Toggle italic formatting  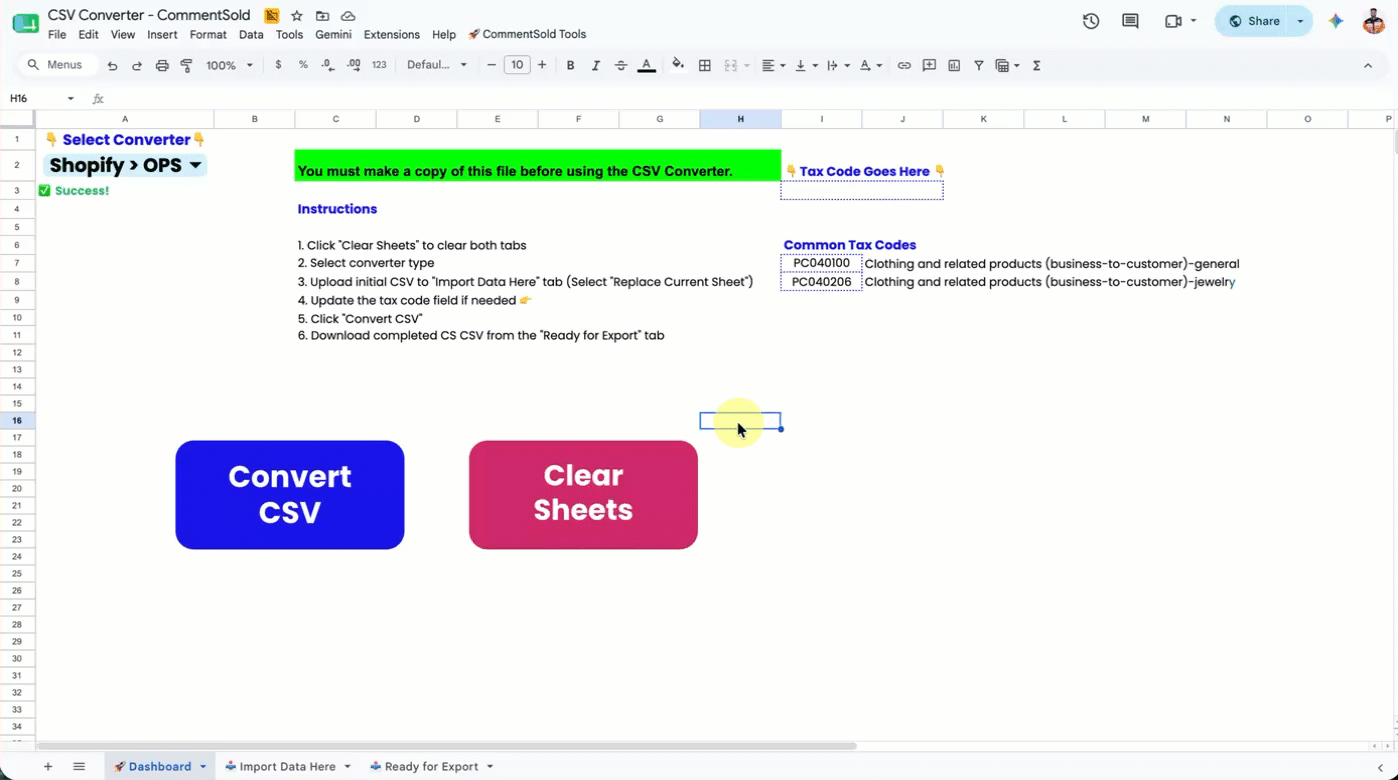pos(595,65)
